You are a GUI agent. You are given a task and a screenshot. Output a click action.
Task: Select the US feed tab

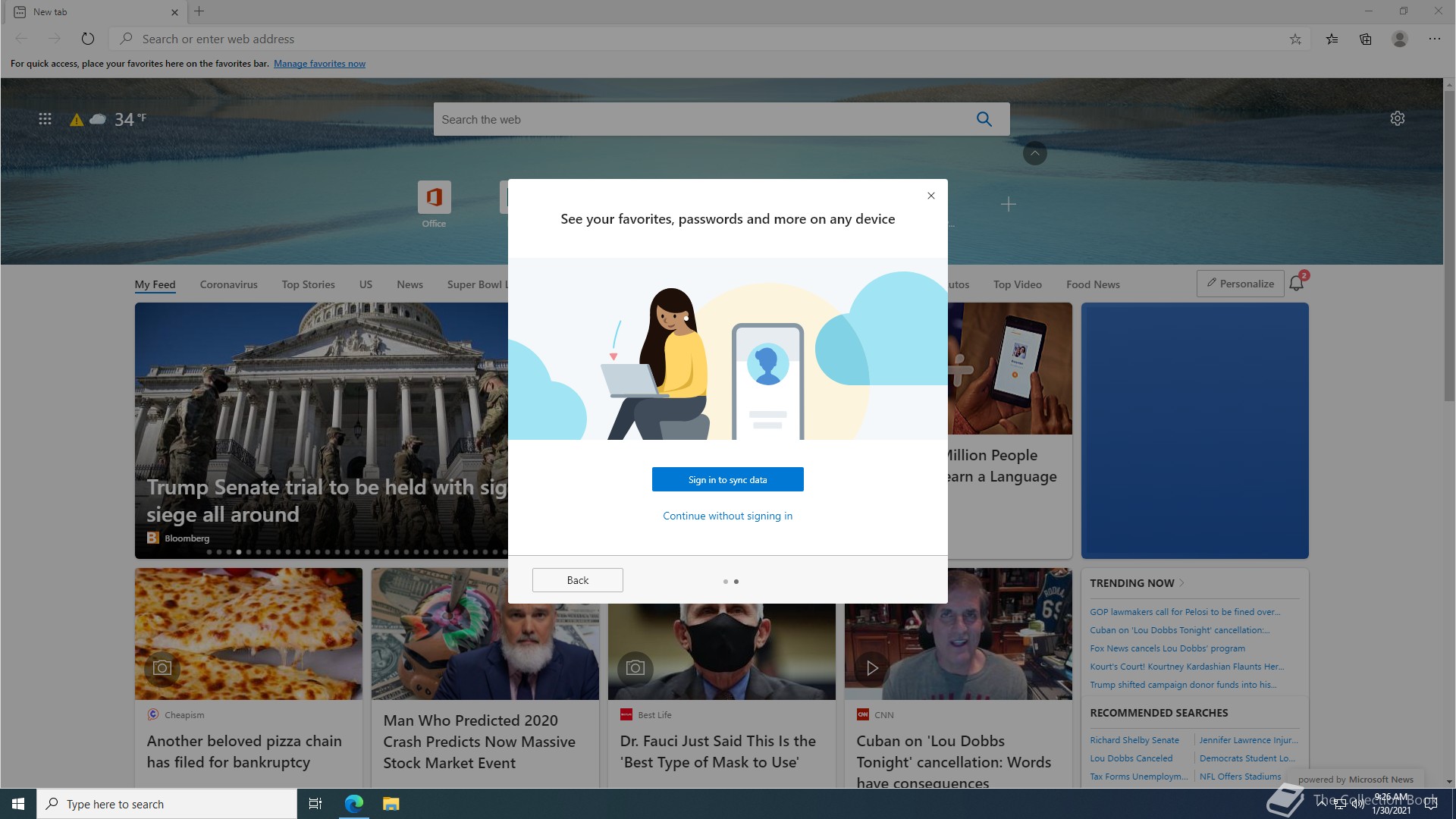pyautogui.click(x=366, y=284)
